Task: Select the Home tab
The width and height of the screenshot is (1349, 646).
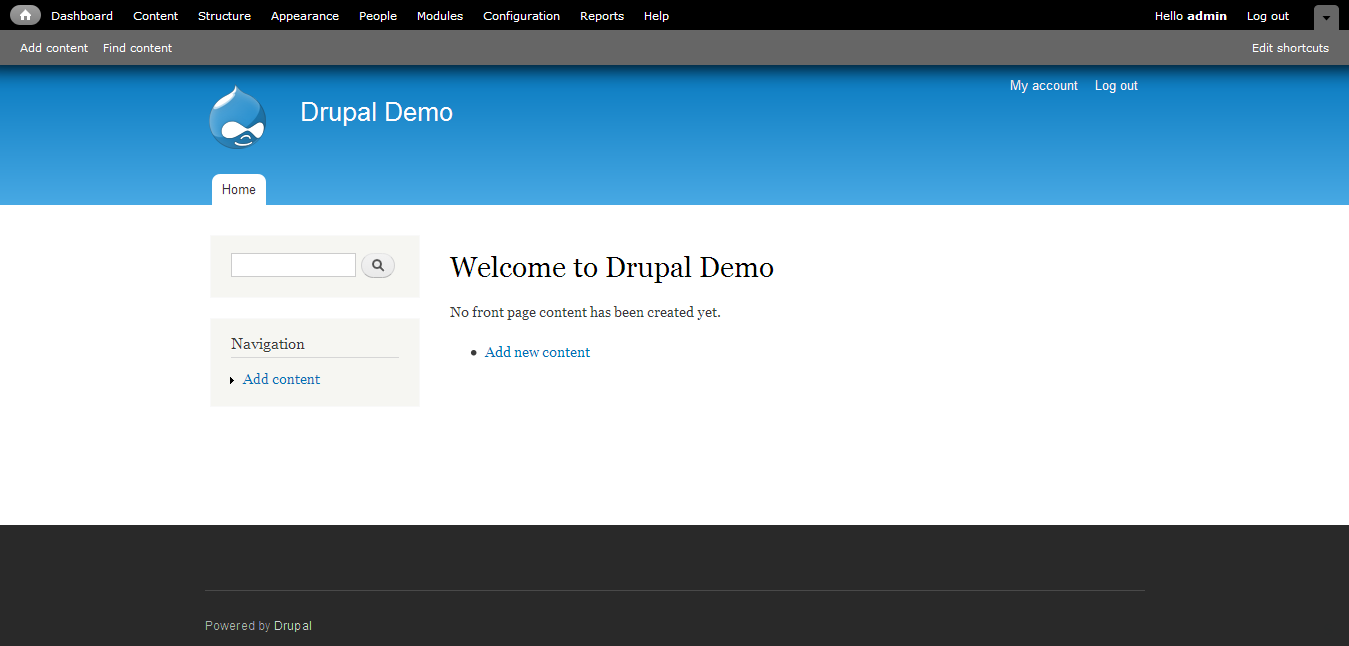Action: [239, 190]
